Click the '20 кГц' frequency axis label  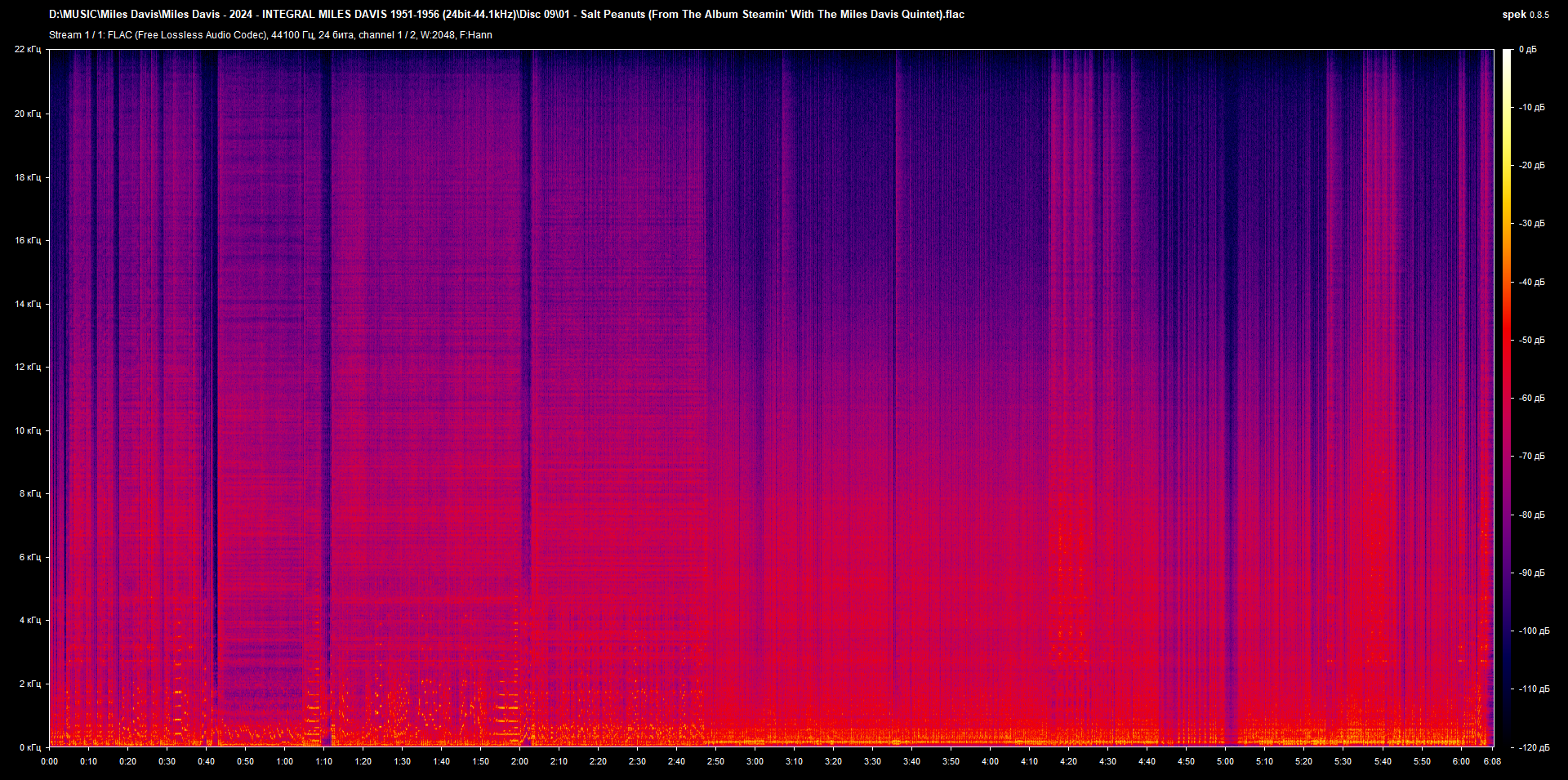(x=27, y=114)
